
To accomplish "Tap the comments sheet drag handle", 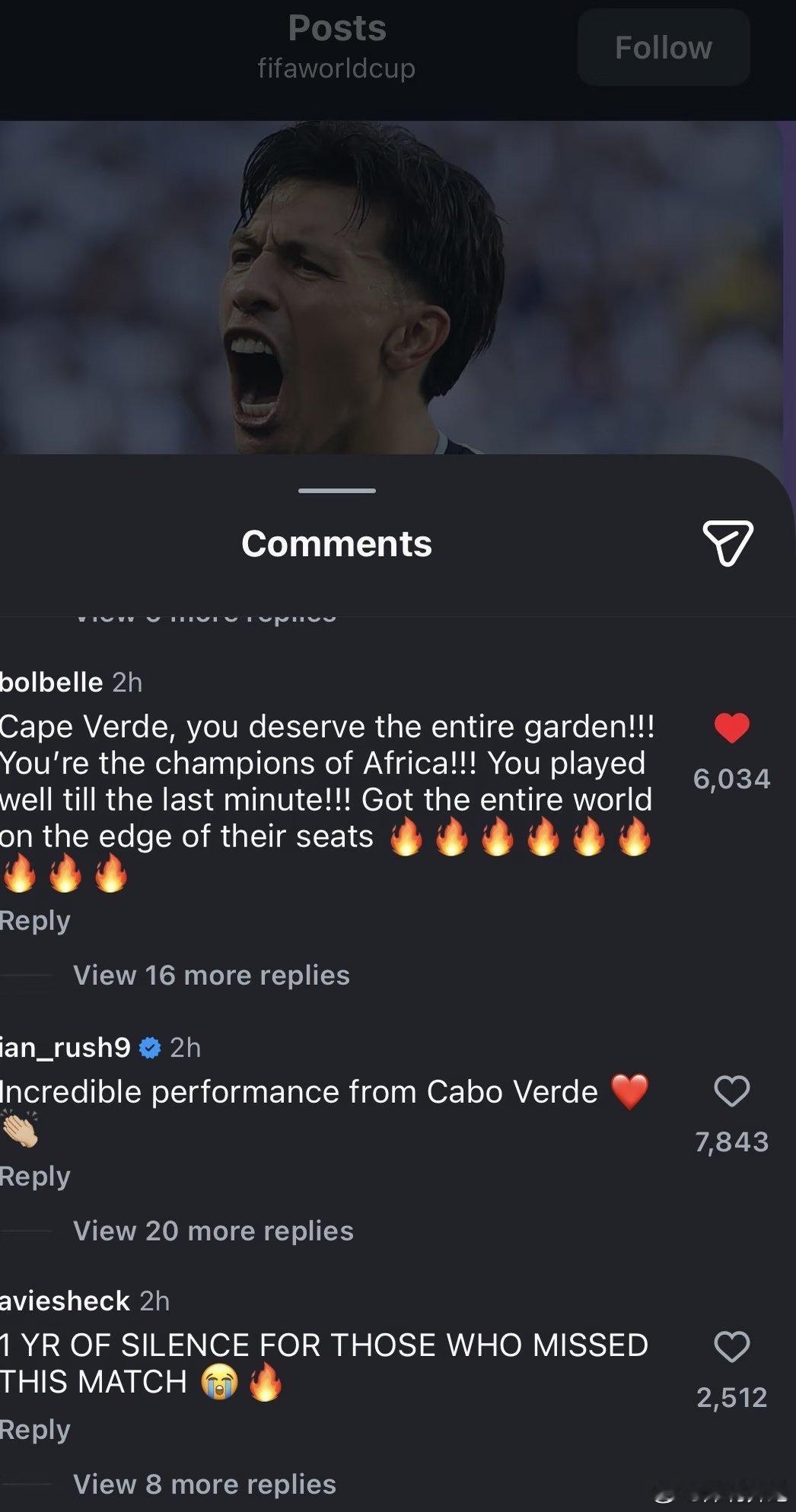I will [337, 491].
